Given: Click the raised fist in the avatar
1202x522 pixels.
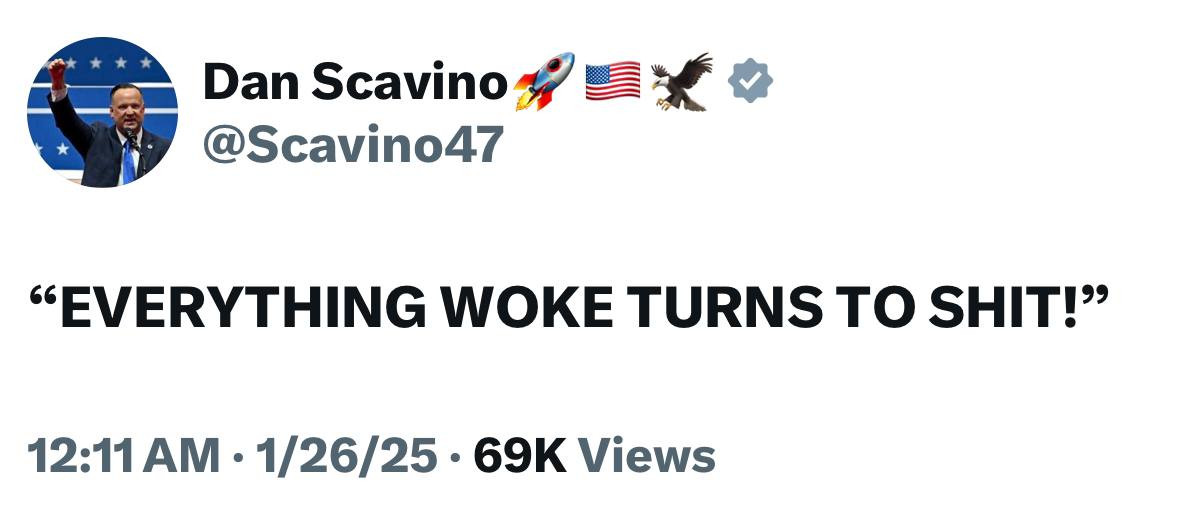Looking at the screenshot, I should tap(57, 72).
